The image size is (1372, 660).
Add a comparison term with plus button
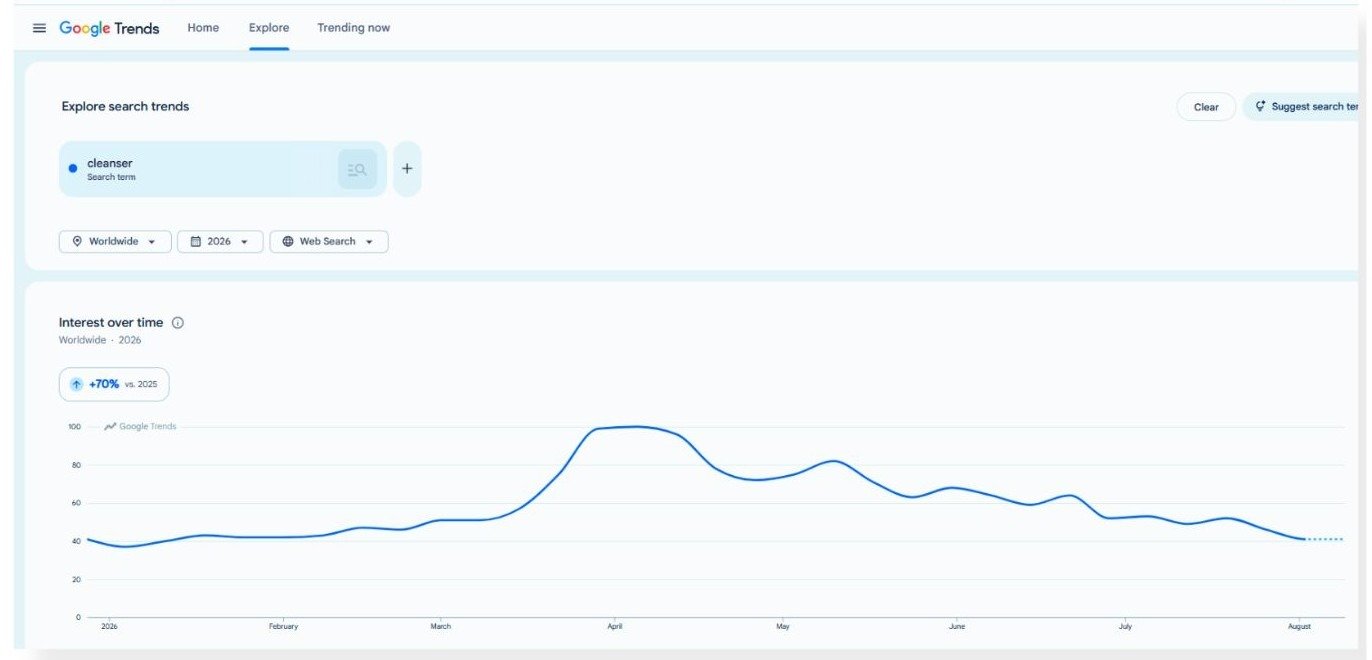click(407, 169)
